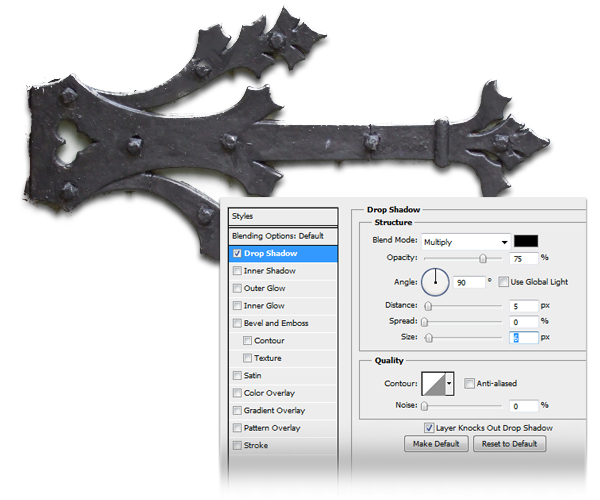Uncheck Layer Knocks Out Drop Shadow

point(429,428)
